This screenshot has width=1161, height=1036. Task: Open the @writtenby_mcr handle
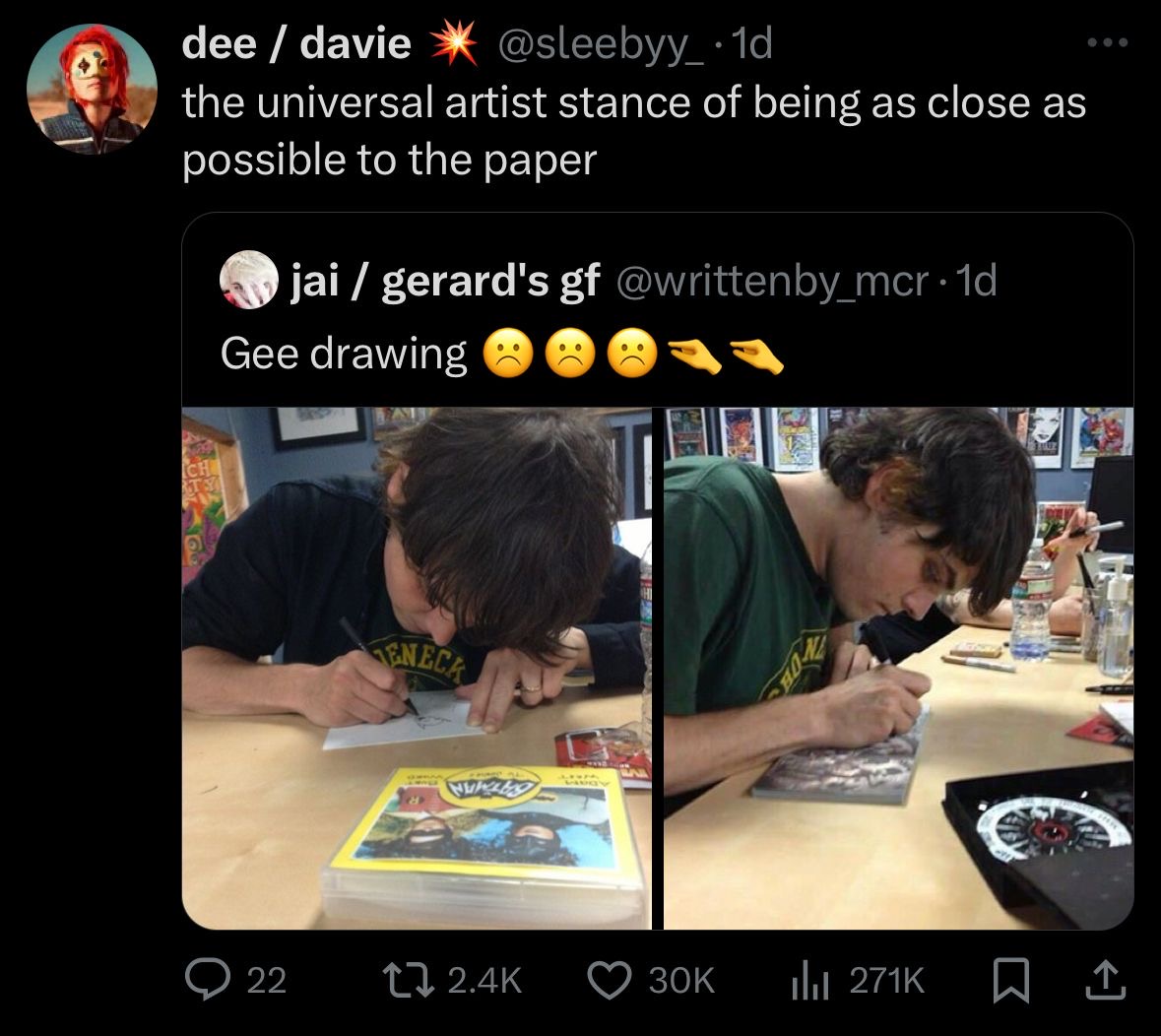coord(772,282)
